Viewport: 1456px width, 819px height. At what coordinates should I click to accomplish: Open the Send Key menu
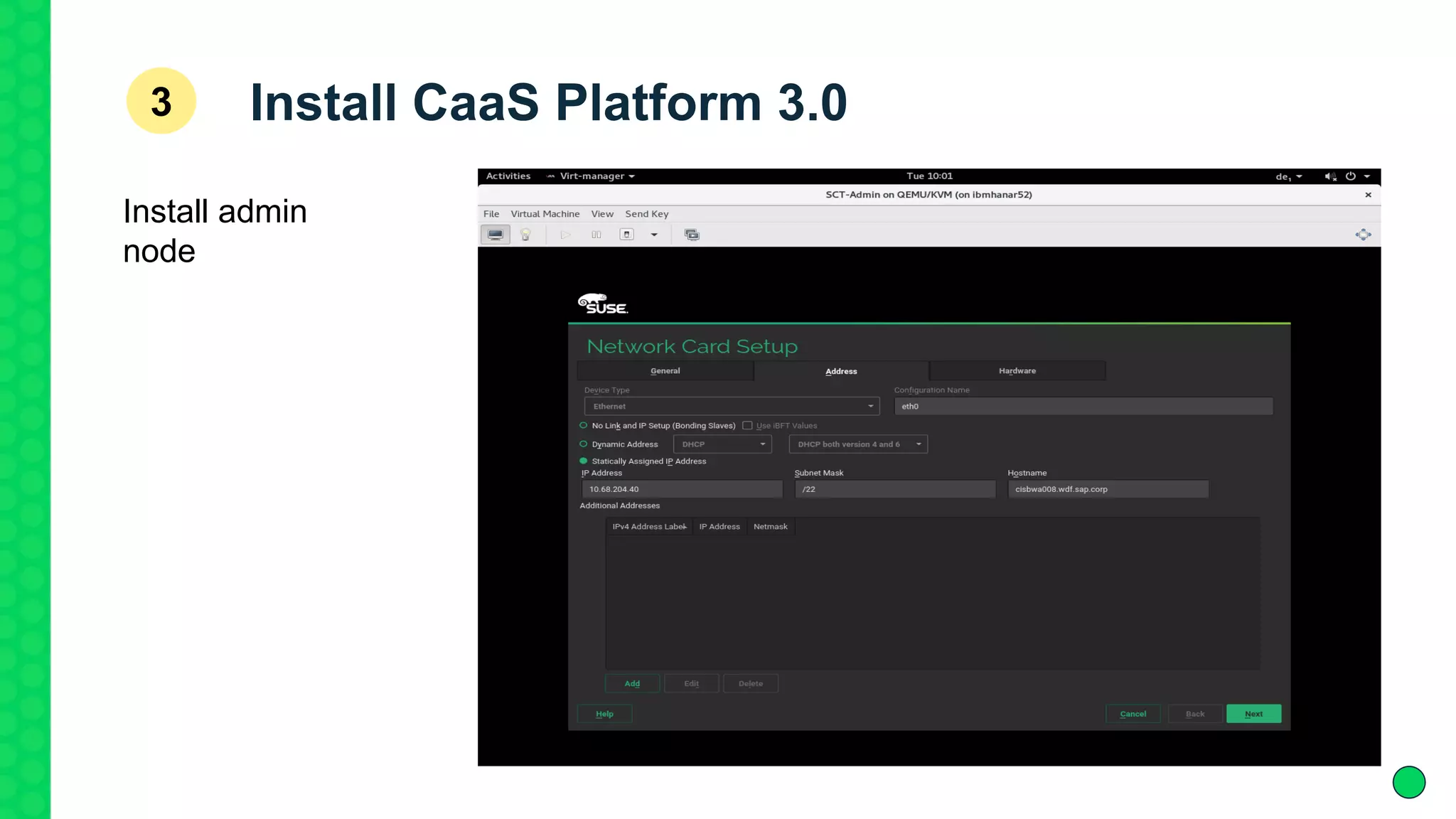[646, 214]
